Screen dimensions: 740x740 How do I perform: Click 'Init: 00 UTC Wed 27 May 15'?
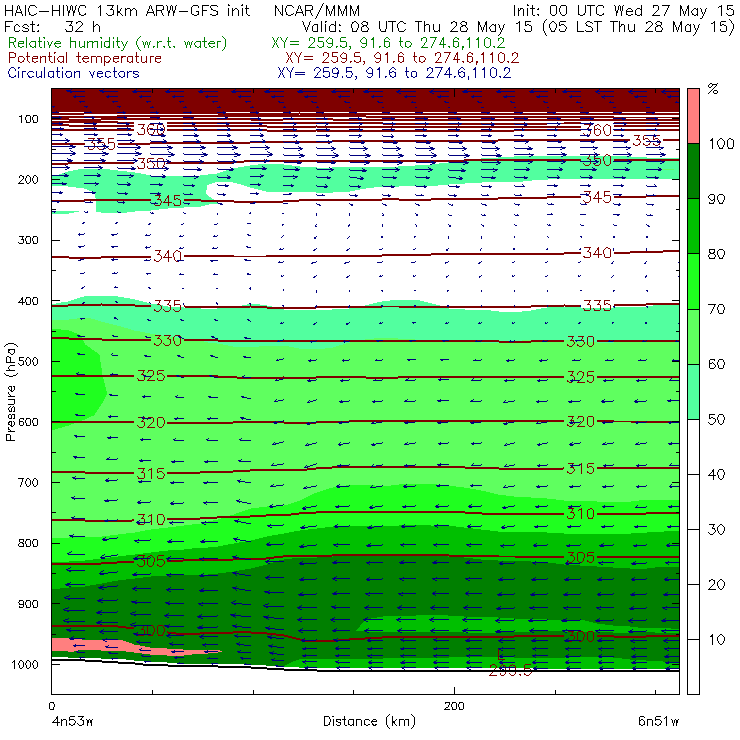point(623,10)
